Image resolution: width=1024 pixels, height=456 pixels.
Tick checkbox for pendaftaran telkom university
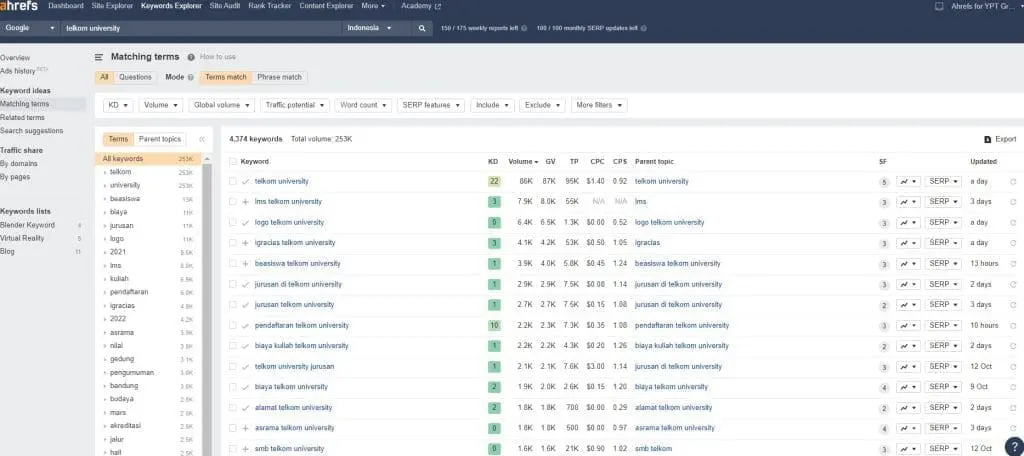click(232, 325)
